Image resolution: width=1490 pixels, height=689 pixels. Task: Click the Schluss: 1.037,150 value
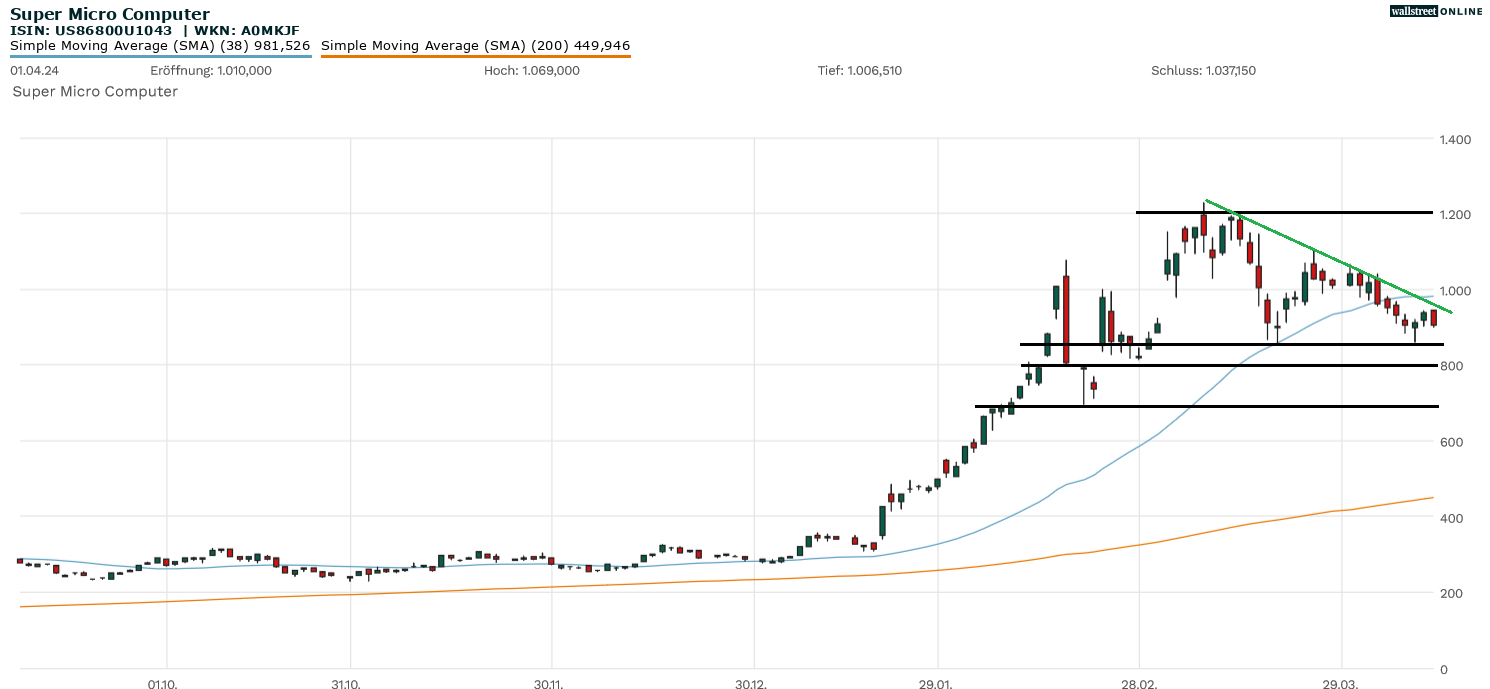[1203, 71]
